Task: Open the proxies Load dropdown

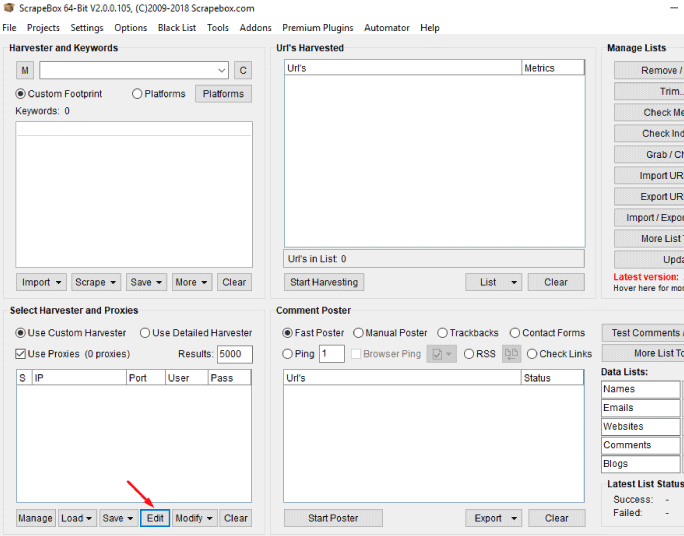Action: point(77,518)
